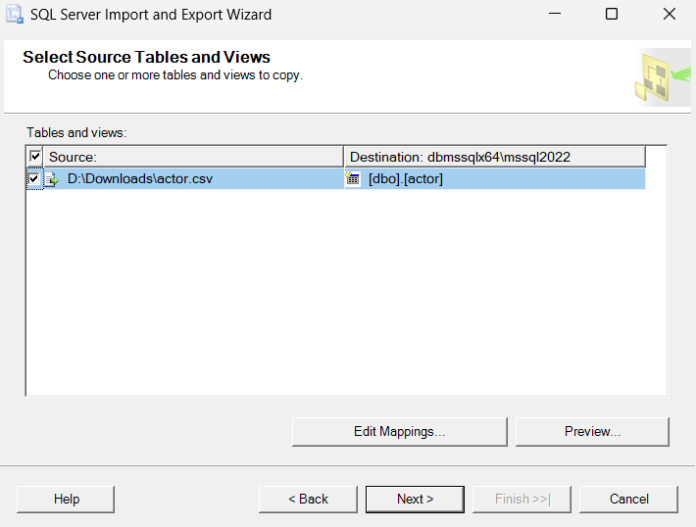Close the Import and Export Wizard window
696x527 pixels.
click(x=669, y=15)
